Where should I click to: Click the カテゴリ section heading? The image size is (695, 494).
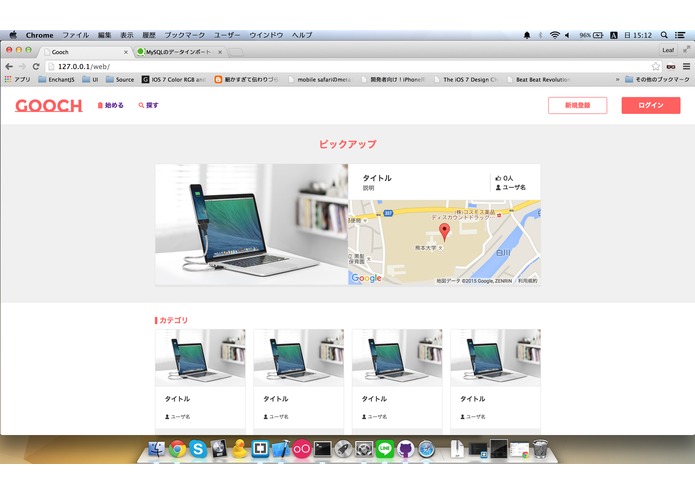pos(172,320)
